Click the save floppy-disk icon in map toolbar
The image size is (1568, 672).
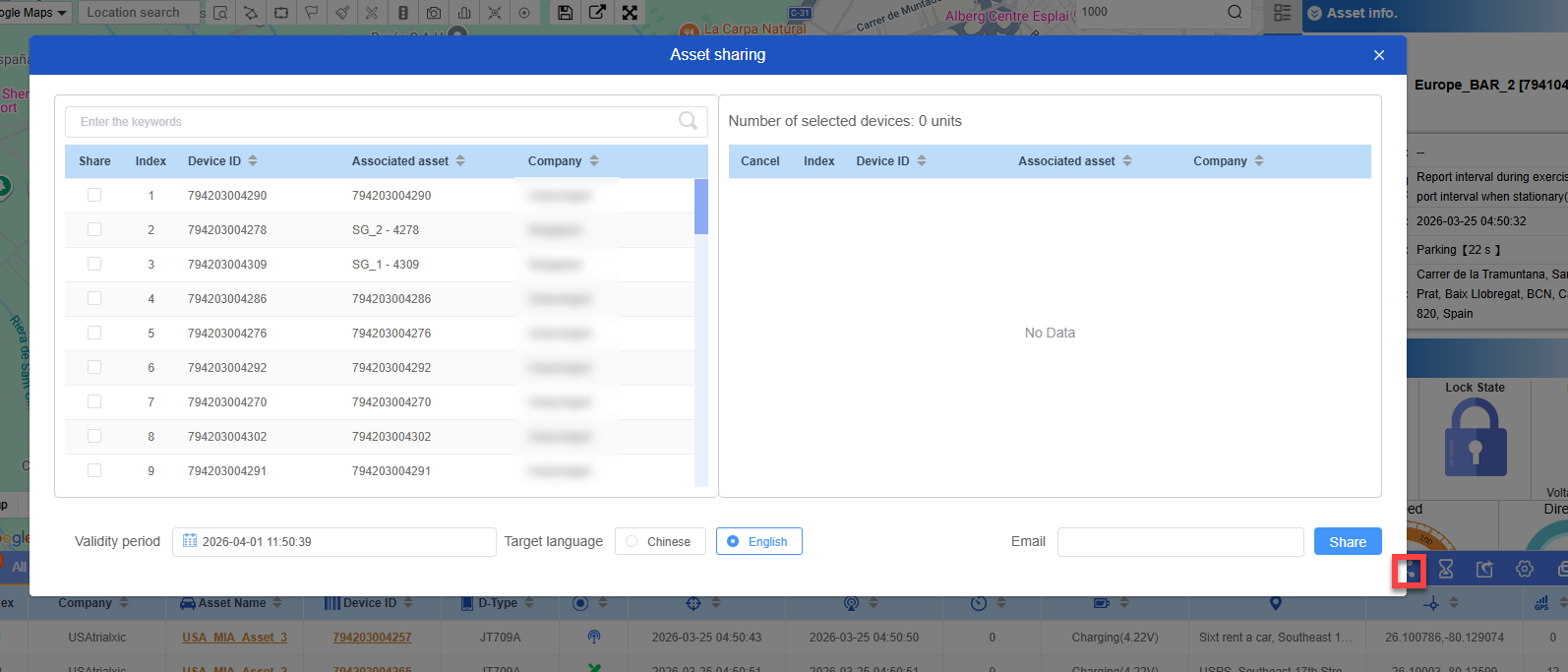point(566,13)
